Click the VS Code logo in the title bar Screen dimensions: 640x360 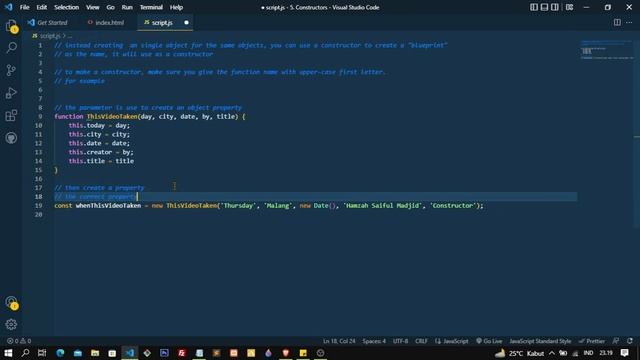[9, 7]
